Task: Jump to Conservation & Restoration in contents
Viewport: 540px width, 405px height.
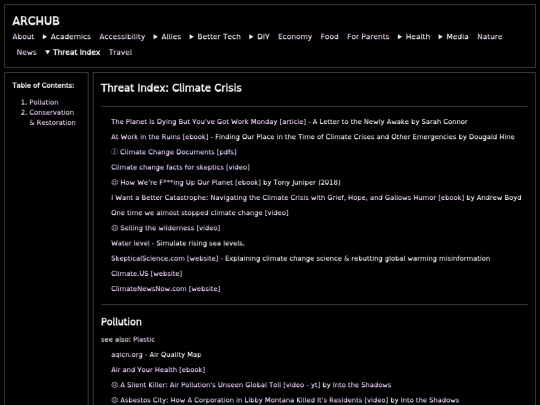Action: (52, 117)
